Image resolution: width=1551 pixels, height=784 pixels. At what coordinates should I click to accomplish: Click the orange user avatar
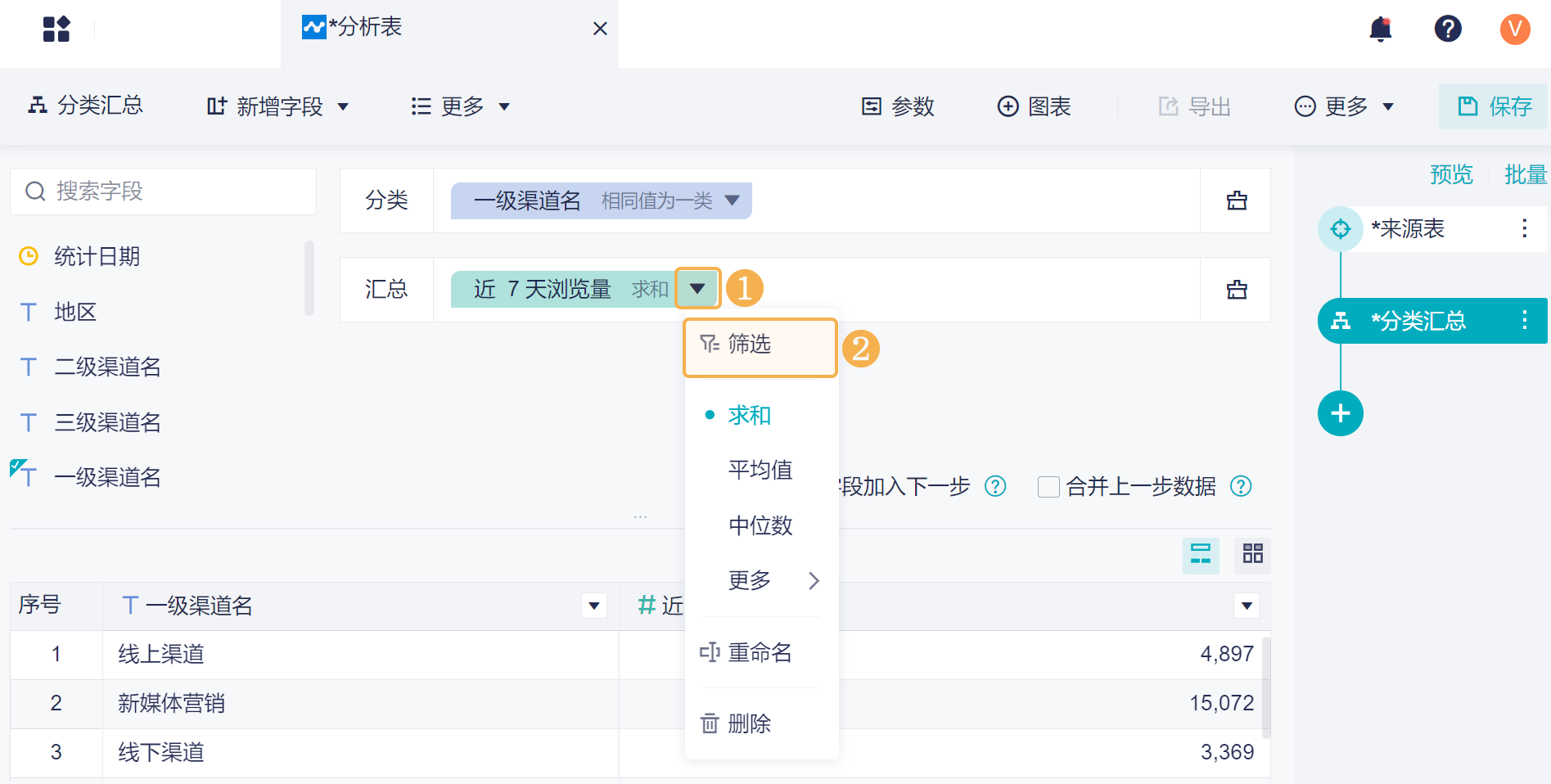tap(1514, 29)
